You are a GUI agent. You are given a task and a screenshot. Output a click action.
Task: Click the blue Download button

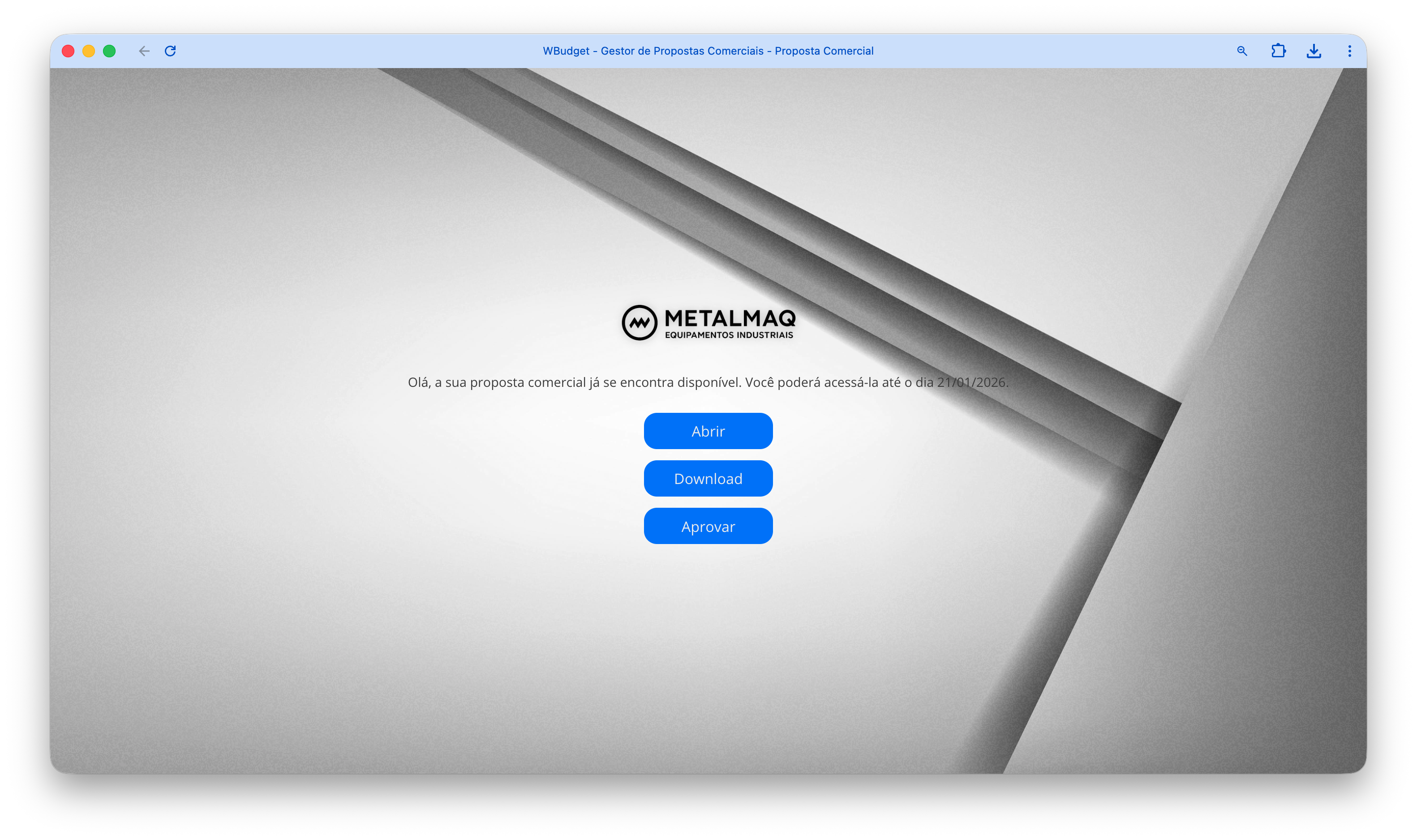(x=708, y=478)
